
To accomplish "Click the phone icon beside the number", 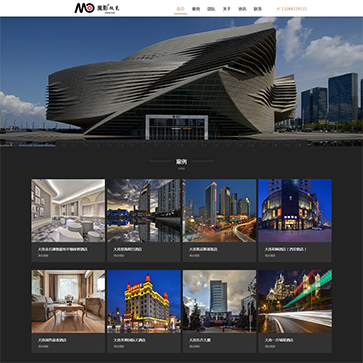I will pyautogui.click(x=278, y=9).
